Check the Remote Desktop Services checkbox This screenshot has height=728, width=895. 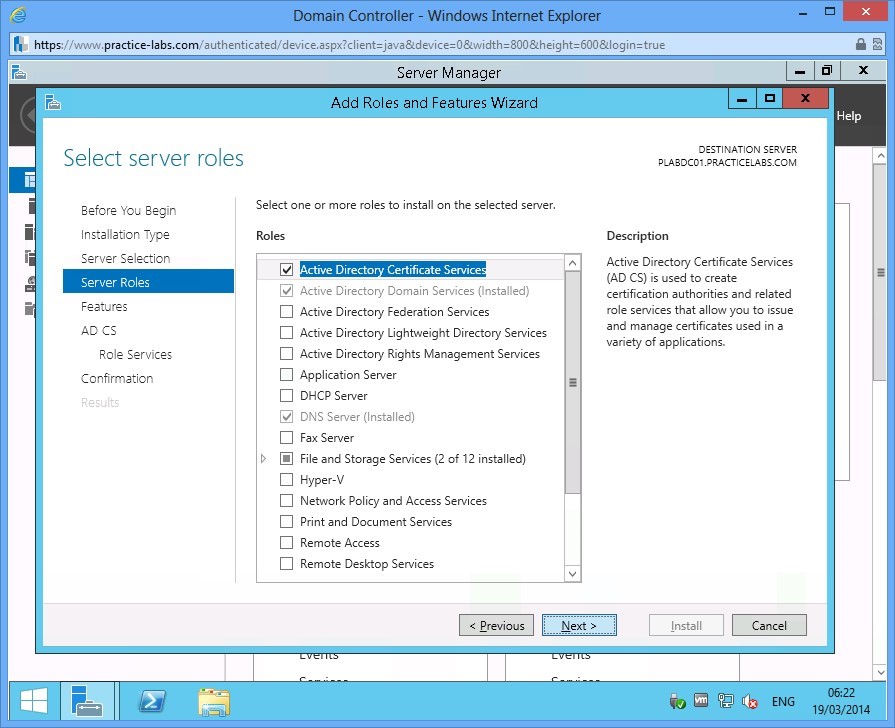point(285,563)
